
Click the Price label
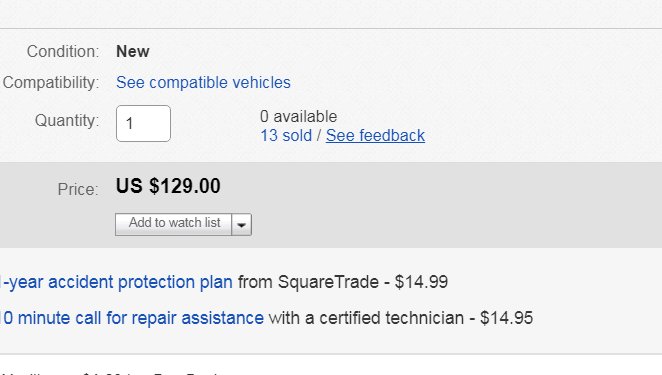78,189
